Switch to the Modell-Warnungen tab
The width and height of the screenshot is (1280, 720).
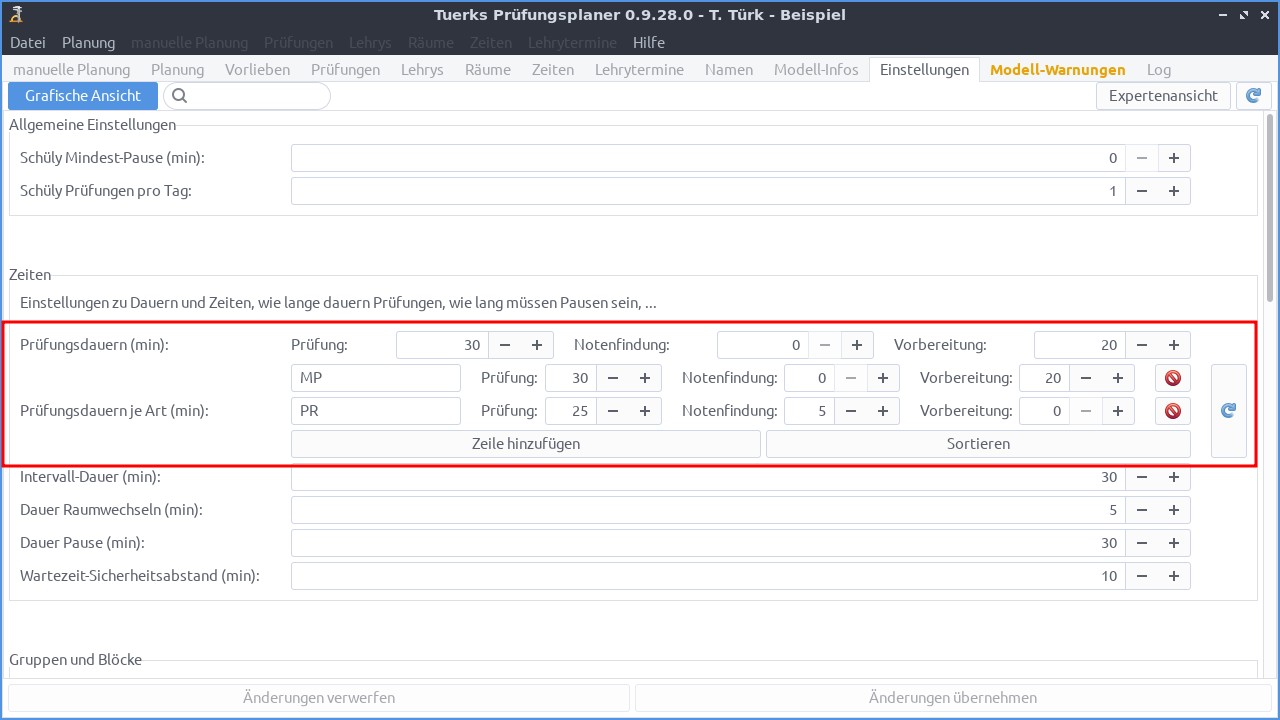1057,70
